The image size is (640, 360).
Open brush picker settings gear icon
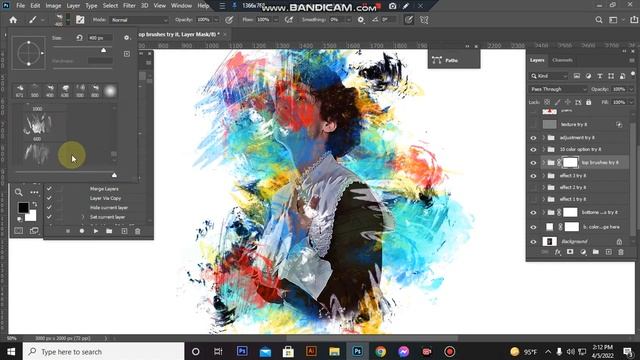pos(127,38)
